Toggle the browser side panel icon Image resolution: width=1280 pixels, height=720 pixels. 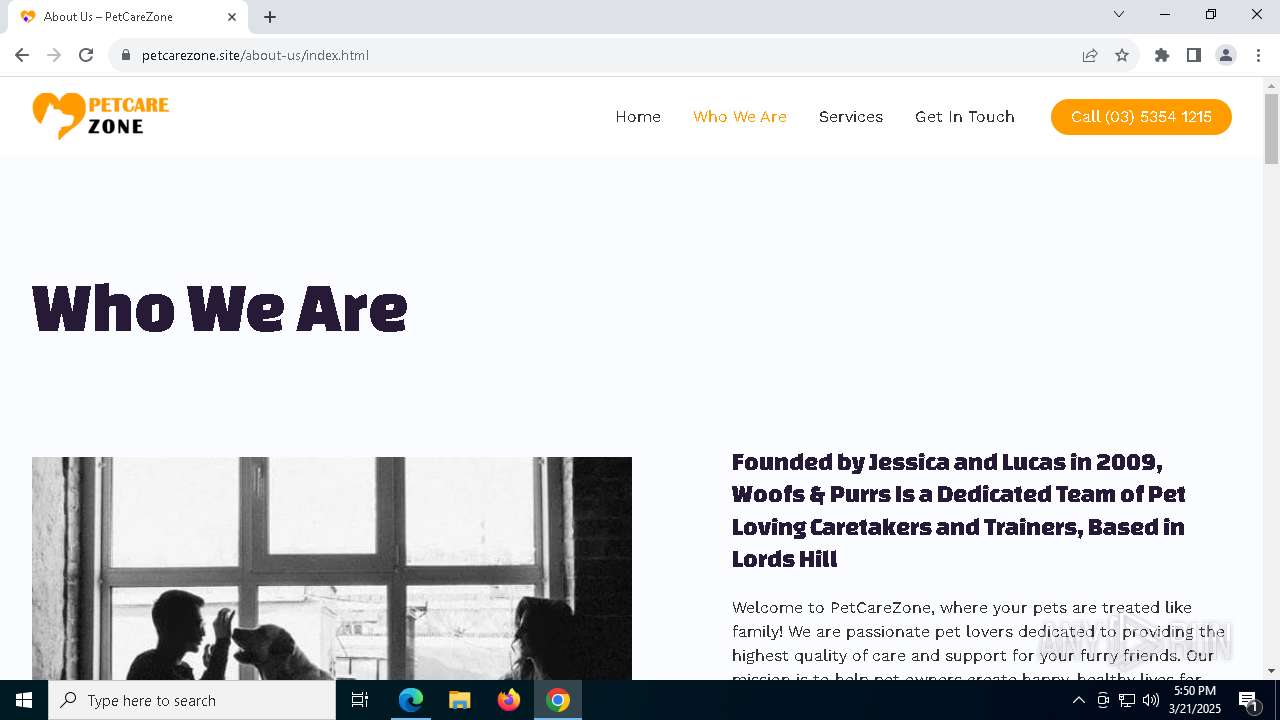(1194, 55)
